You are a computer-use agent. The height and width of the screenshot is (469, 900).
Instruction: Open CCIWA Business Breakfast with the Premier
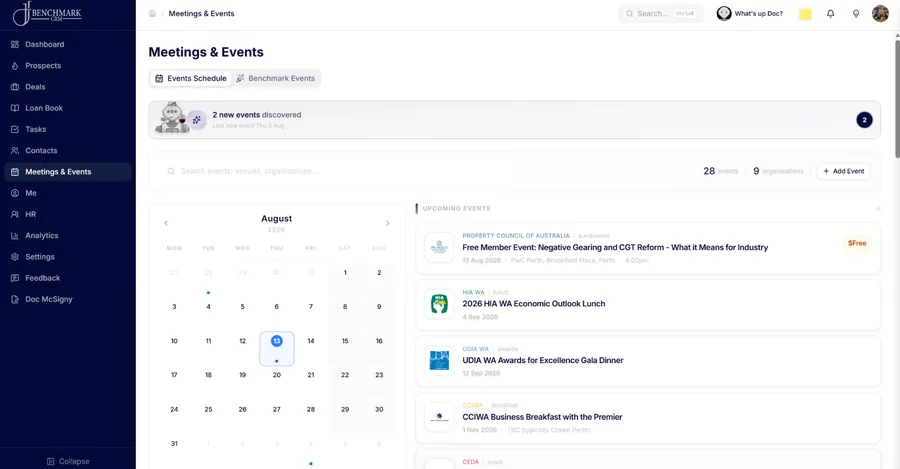[x=648, y=418]
